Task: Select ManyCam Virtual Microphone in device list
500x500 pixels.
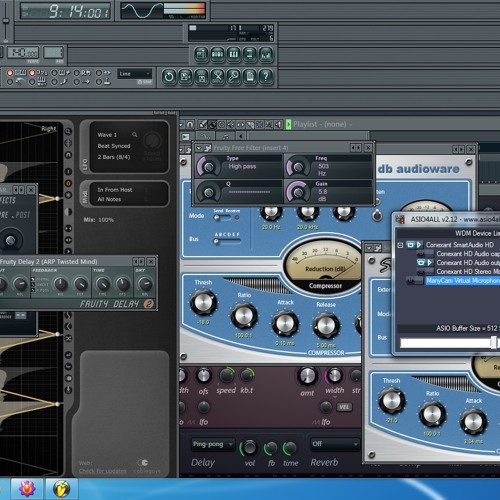Action: [x=463, y=281]
